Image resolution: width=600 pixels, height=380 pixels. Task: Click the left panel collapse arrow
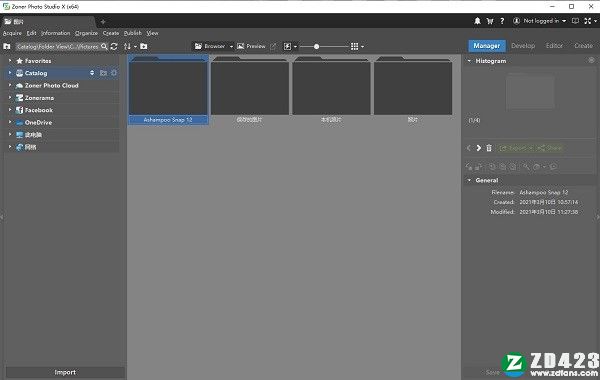pos(2,217)
